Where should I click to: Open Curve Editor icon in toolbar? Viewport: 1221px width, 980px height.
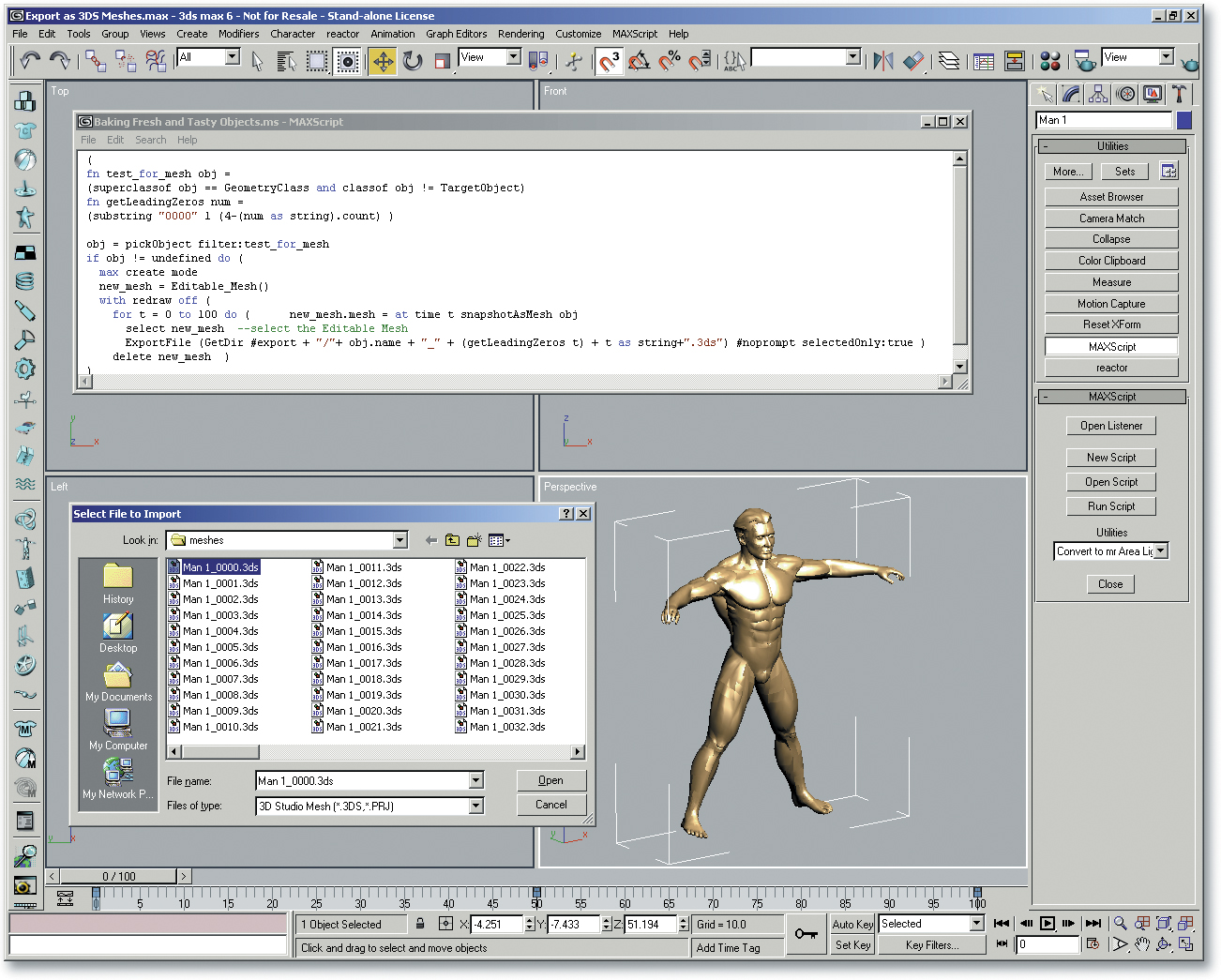pyautogui.click(x=984, y=62)
